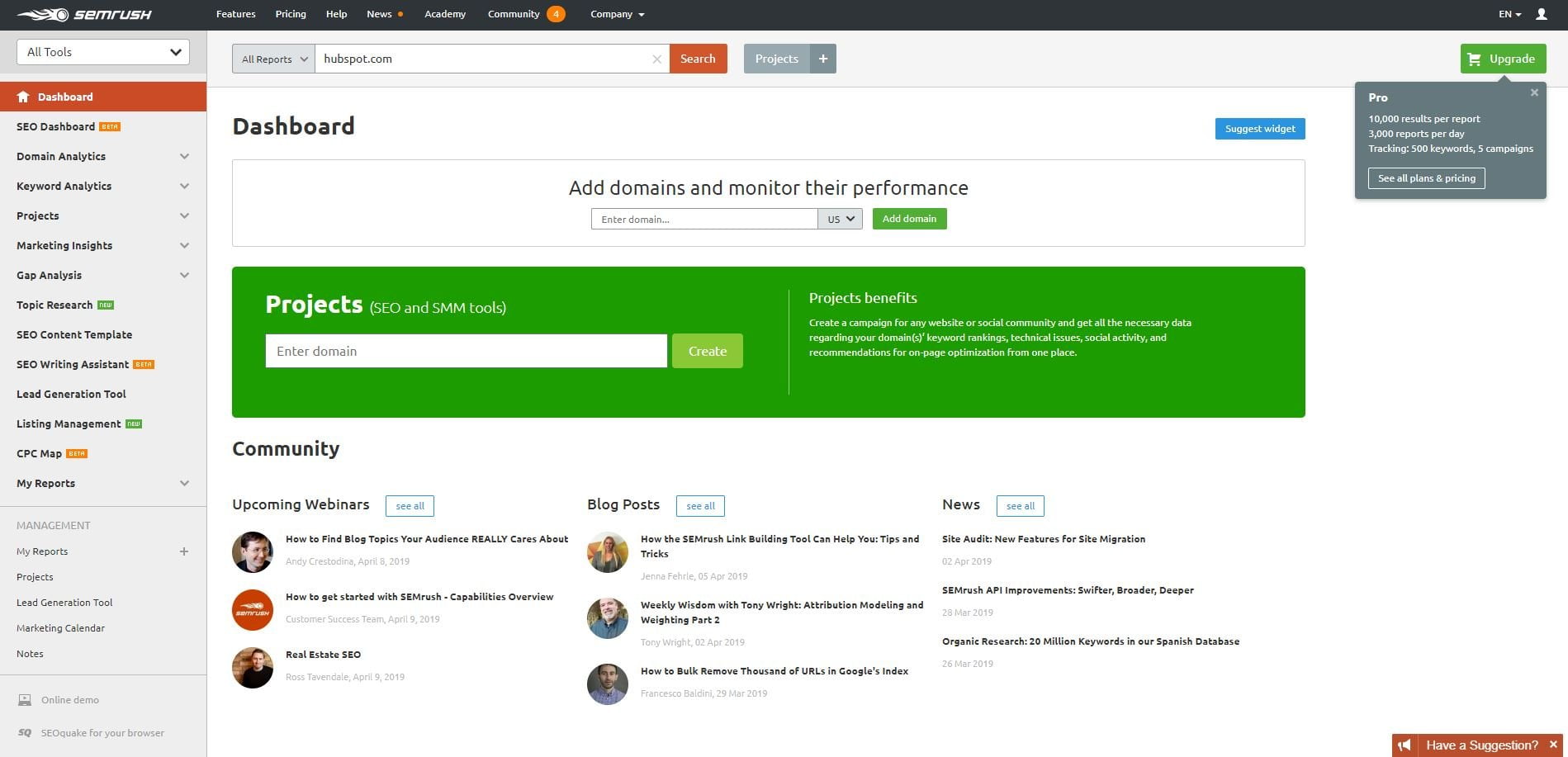Open Community in the top menu

[514, 14]
